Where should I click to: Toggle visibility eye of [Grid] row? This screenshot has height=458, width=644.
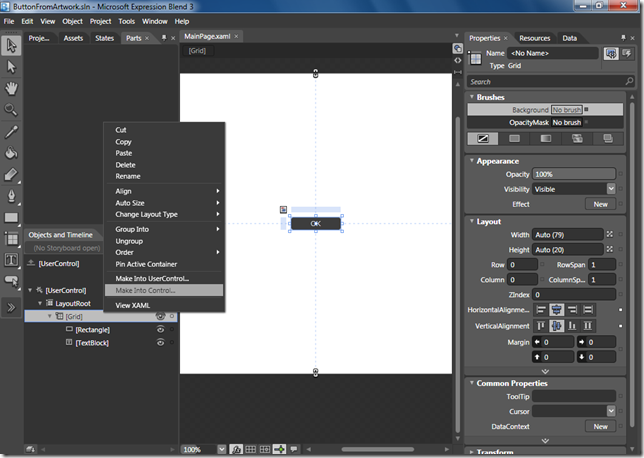[160, 316]
